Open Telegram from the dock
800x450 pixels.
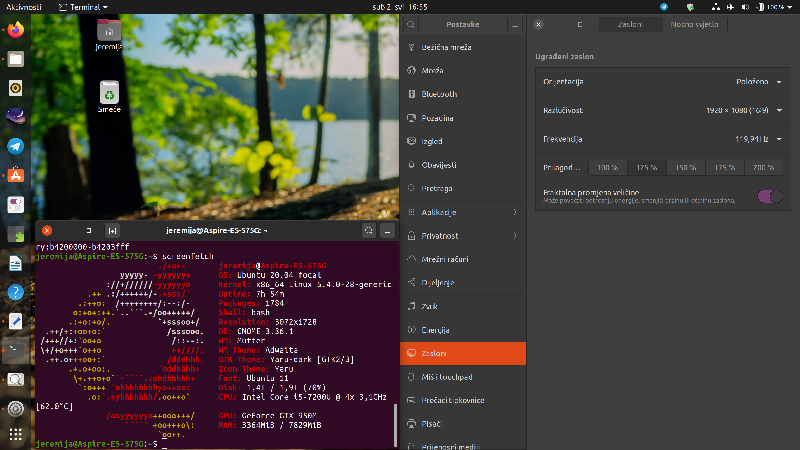[x=16, y=146]
